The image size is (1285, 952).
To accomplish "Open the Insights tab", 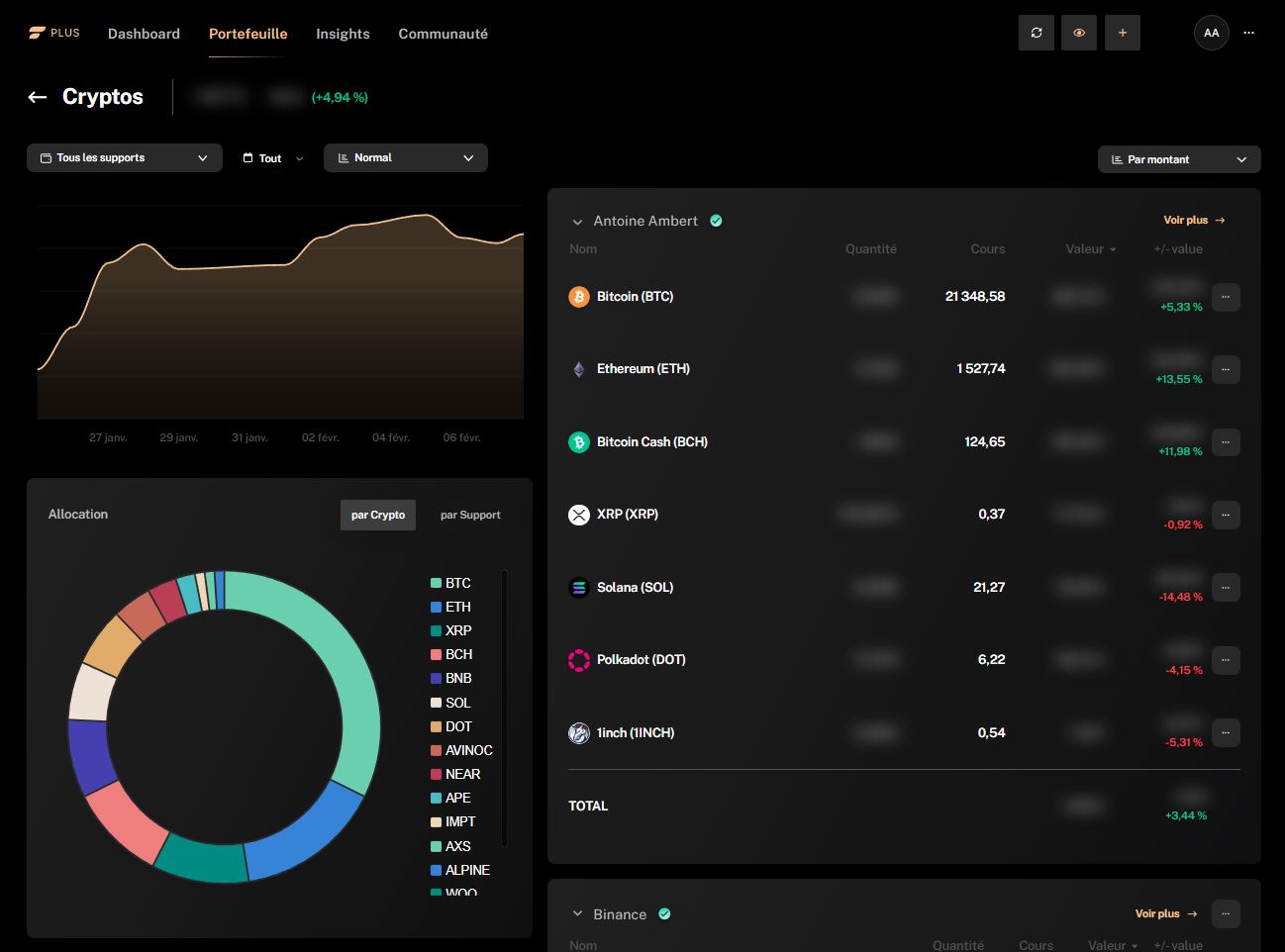I will [343, 34].
